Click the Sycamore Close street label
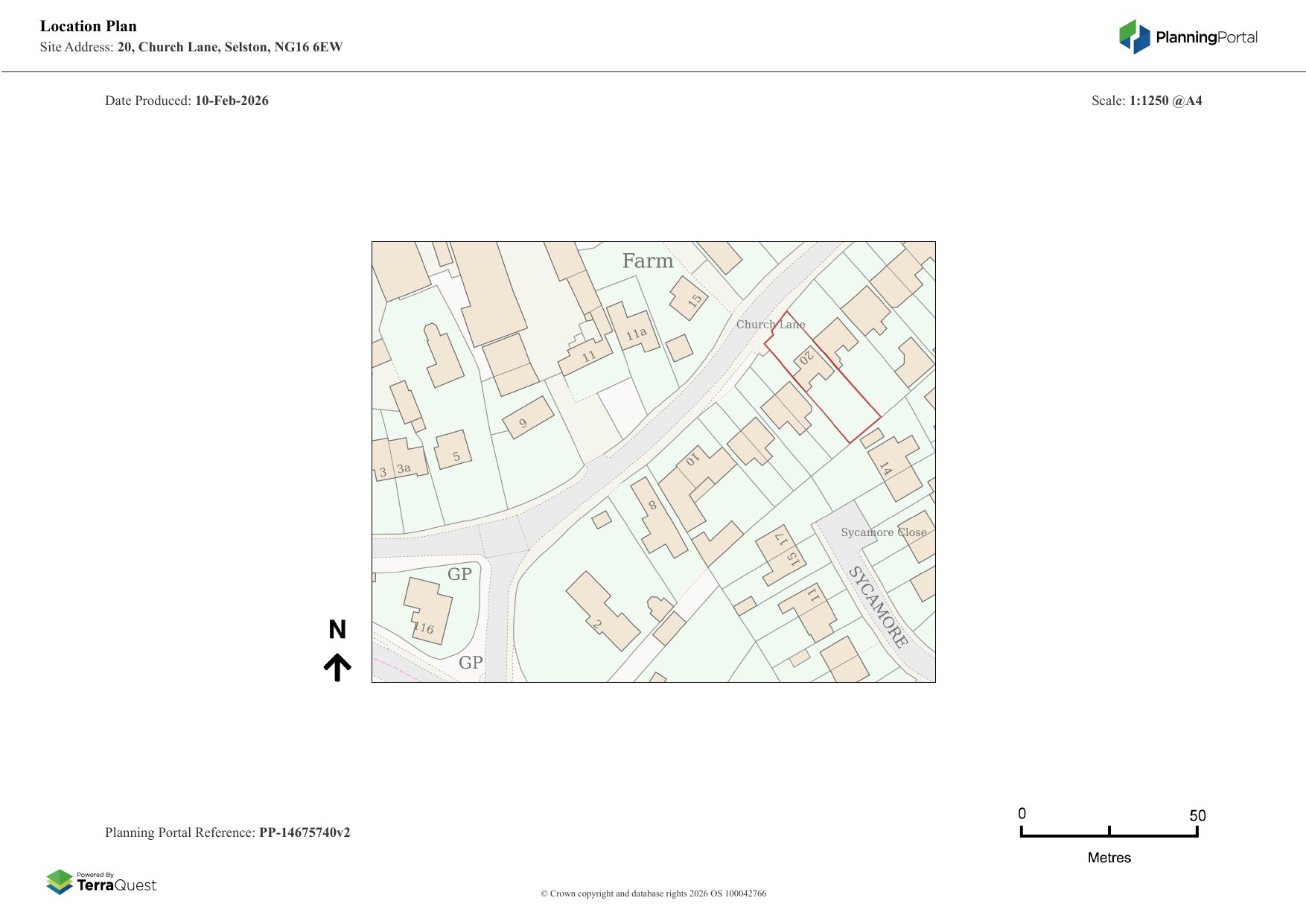Image resolution: width=1306 pixels, height=924 pixels. [x=883, y=532]
